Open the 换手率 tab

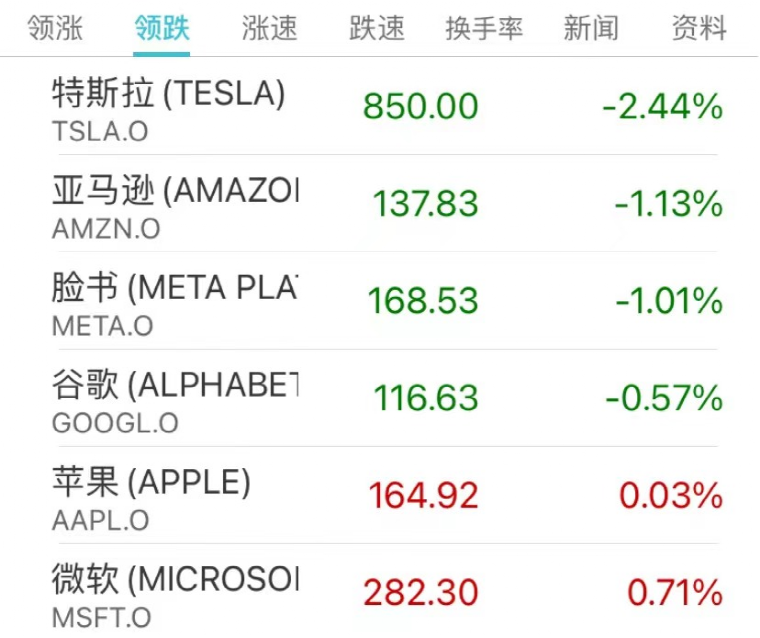pos(484,28)
